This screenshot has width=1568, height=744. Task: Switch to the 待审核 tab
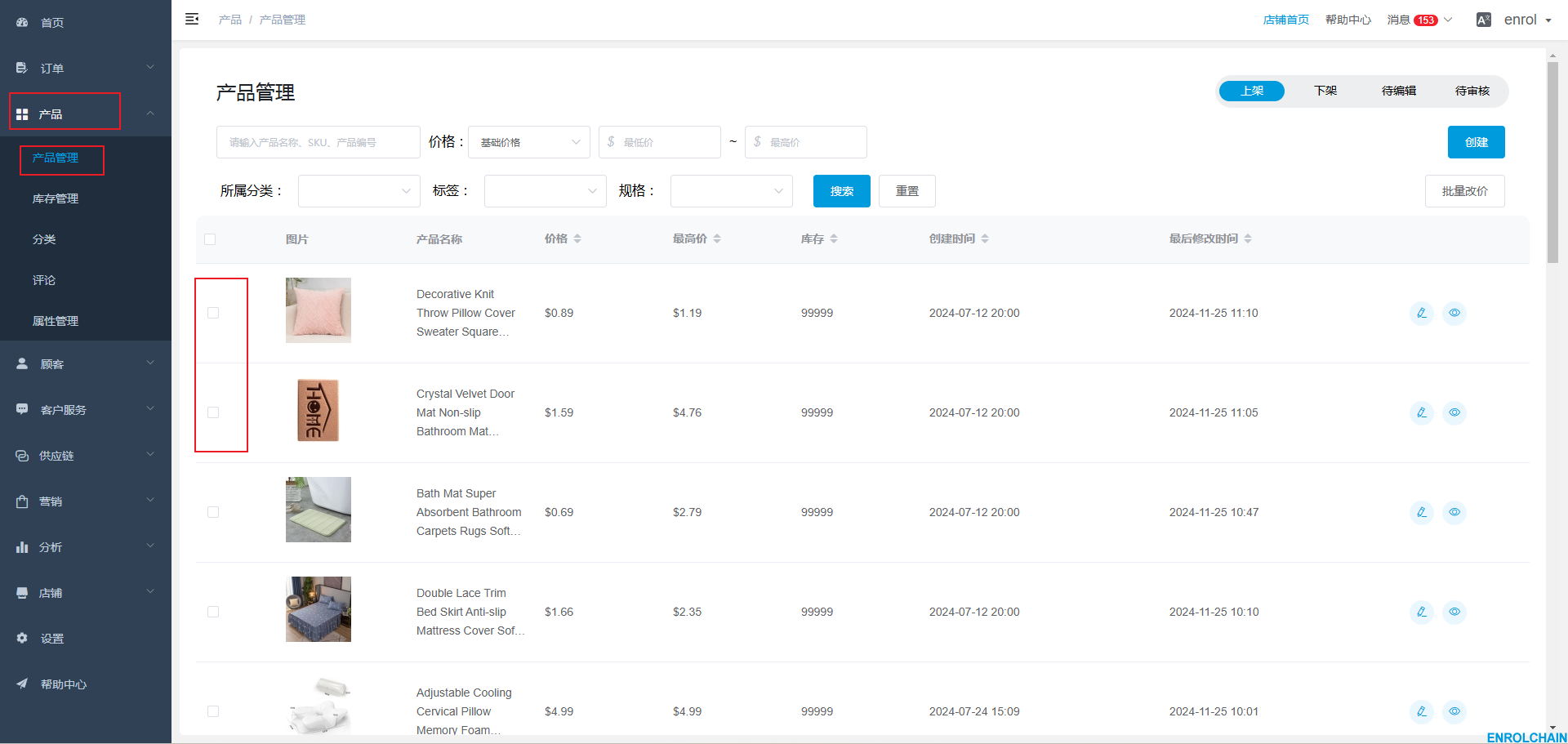[x=1472, y=91]
